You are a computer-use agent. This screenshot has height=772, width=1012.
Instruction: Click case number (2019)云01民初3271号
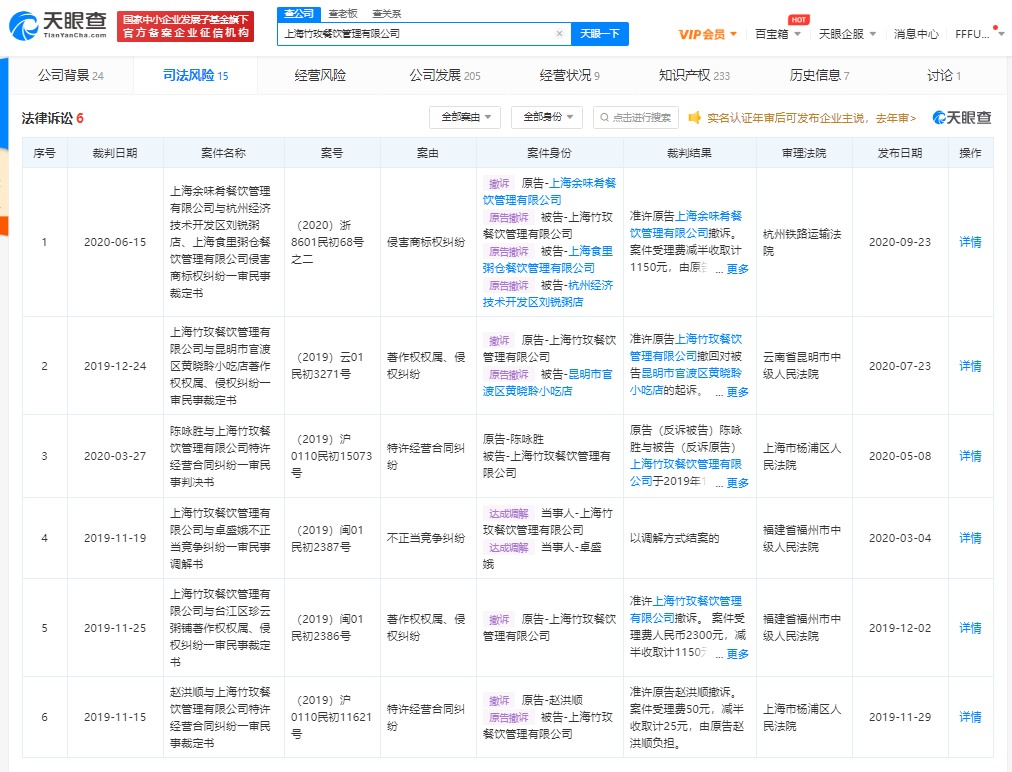pos(327,365)
